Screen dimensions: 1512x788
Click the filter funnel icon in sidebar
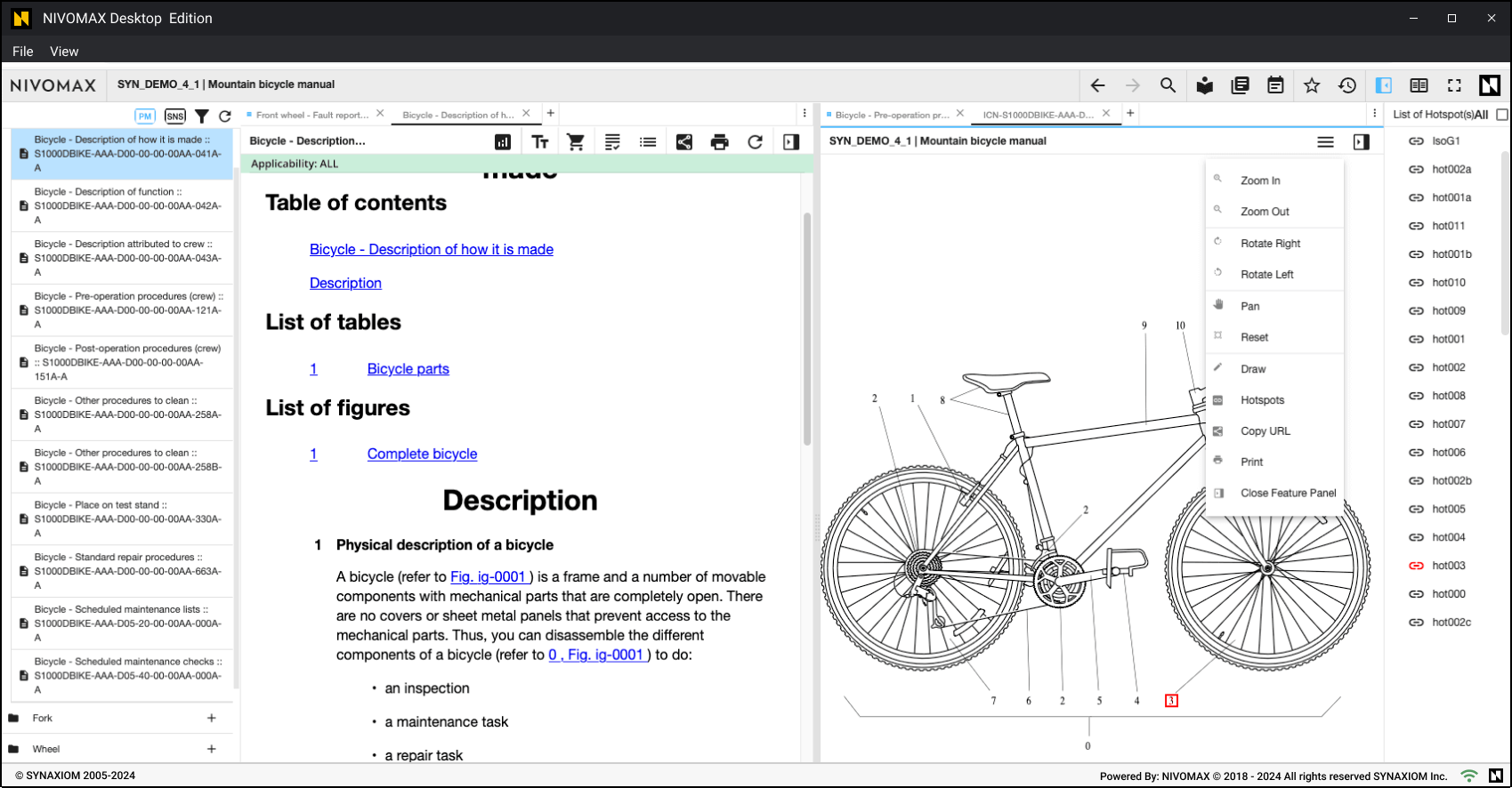pyautogui.click(x=202, y=116)
